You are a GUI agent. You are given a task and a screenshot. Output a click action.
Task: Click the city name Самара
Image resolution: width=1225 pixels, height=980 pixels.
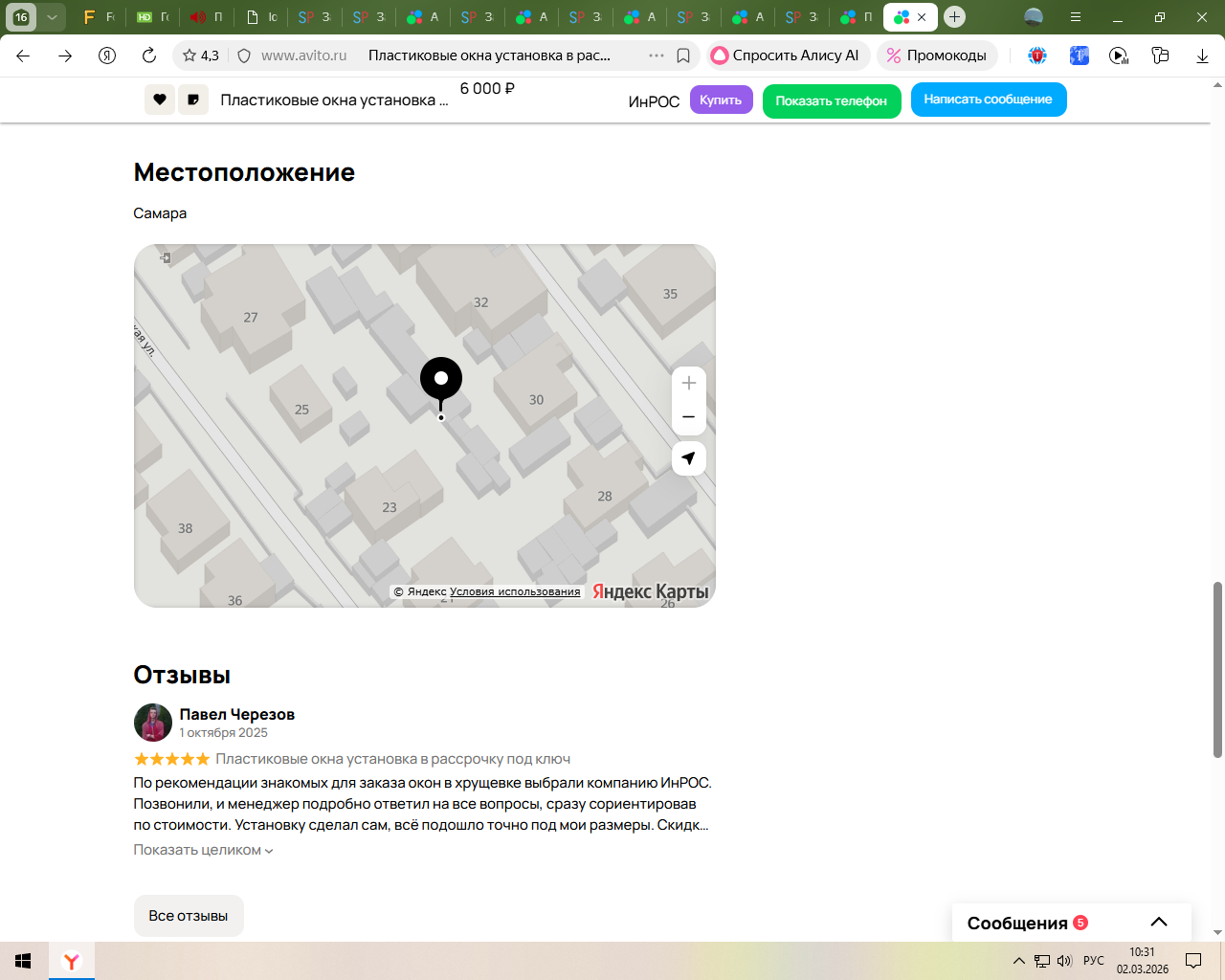(160, 213)
